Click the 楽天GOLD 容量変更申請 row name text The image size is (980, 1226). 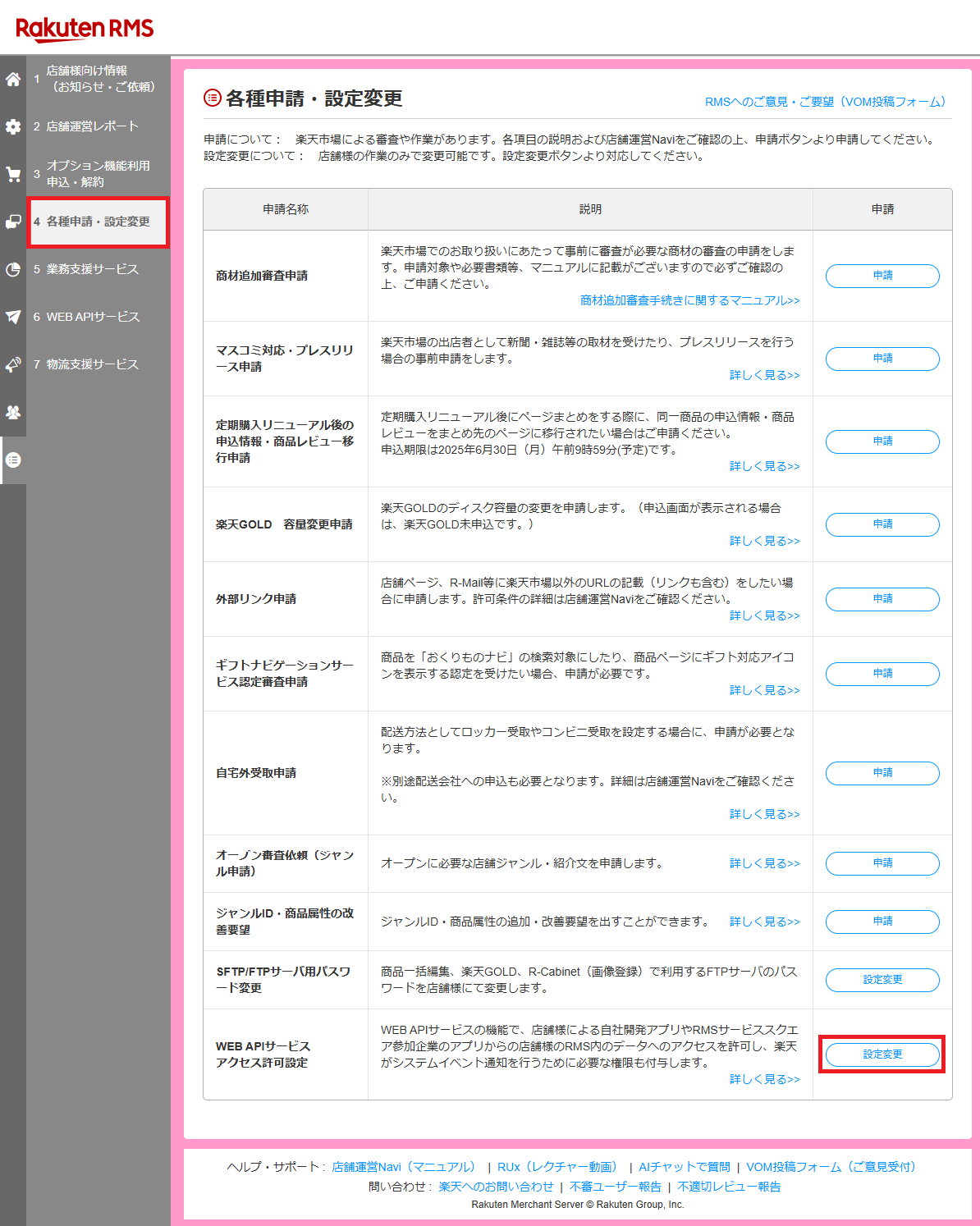(284, 524)
